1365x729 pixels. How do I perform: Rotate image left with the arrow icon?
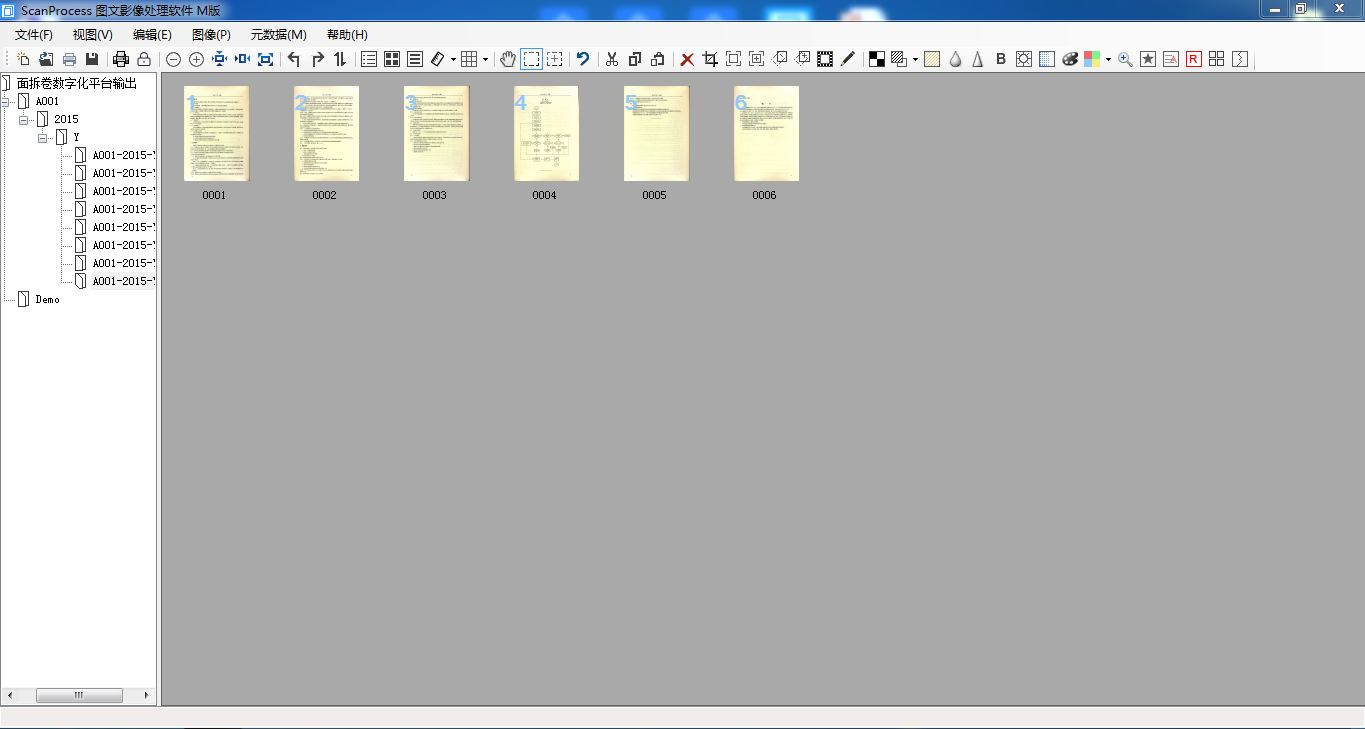coord(294,59)
